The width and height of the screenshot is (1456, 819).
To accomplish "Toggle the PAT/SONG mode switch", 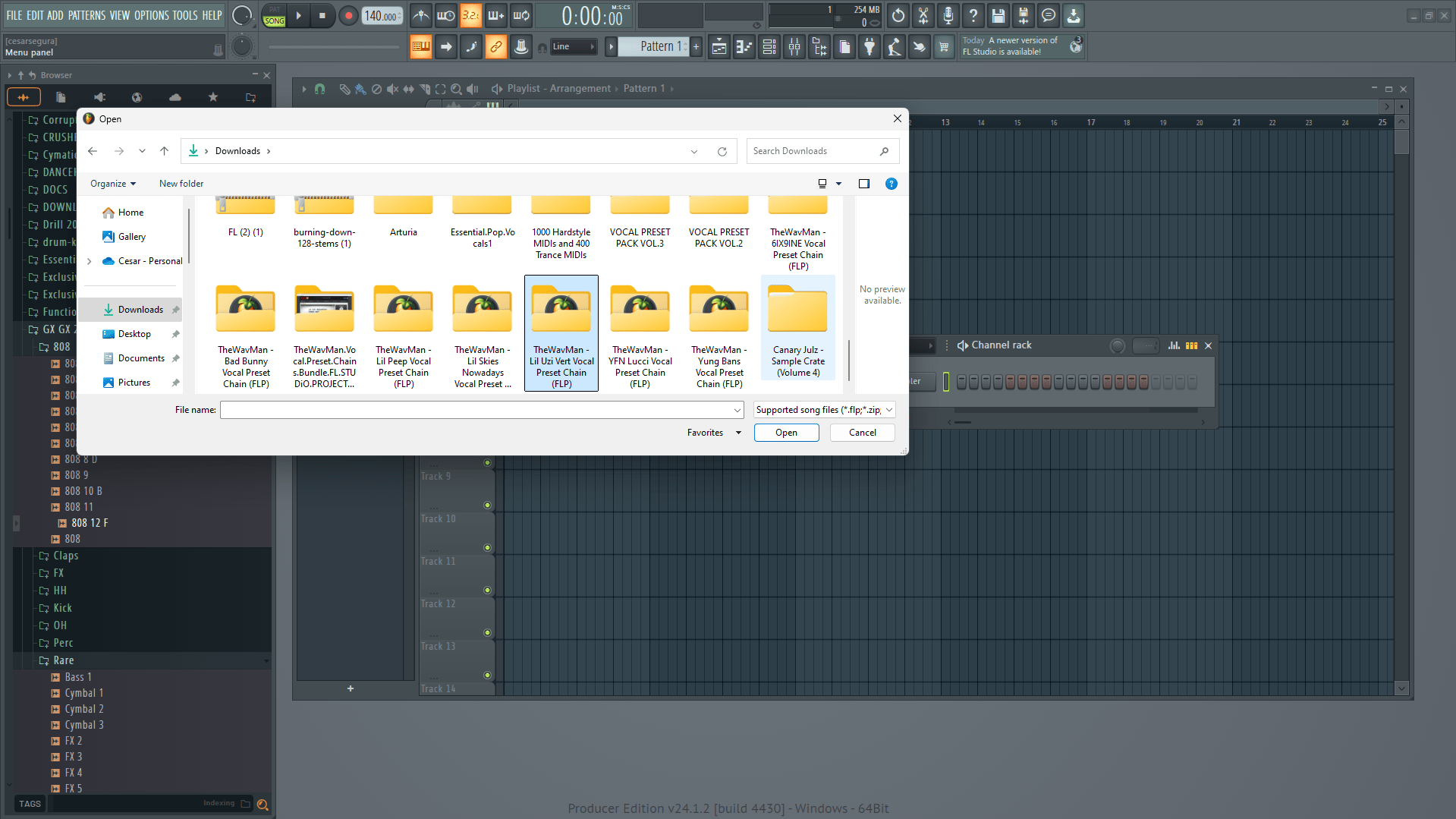I will coord(274,15).
